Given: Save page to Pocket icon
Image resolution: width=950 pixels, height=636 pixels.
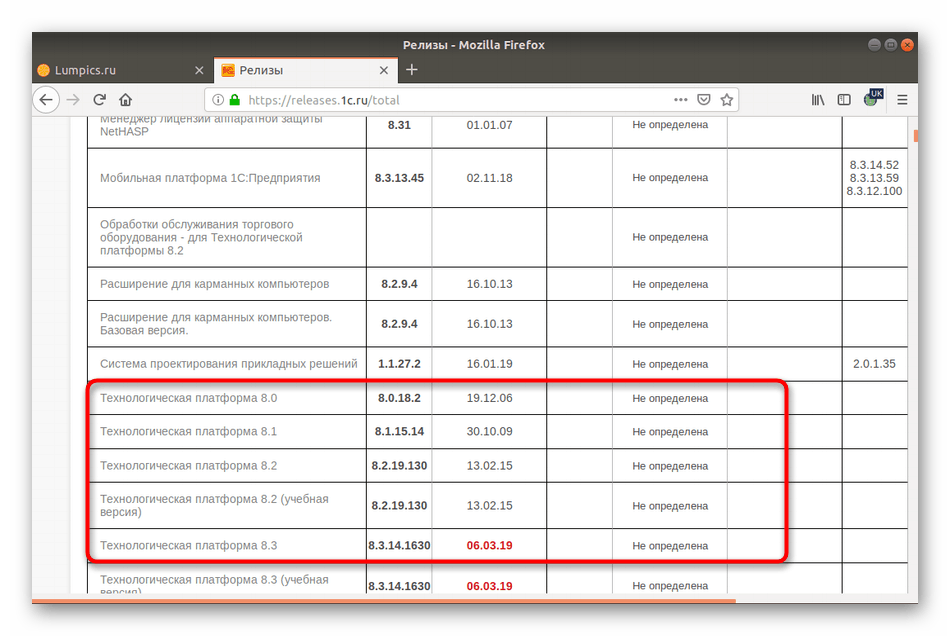Looking at the screenshot, I should [703, 100].
